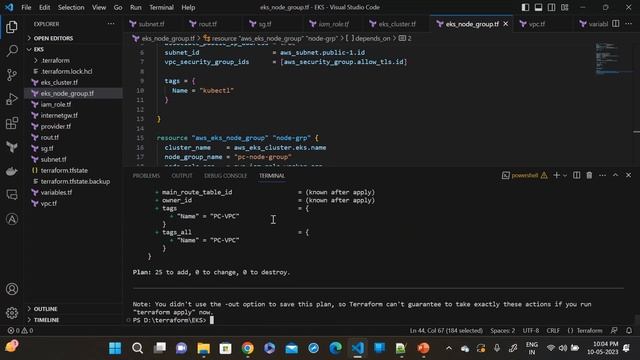Switch to the Debug Console tab
The height and width of the screenshot is (360, 640).
225,176
